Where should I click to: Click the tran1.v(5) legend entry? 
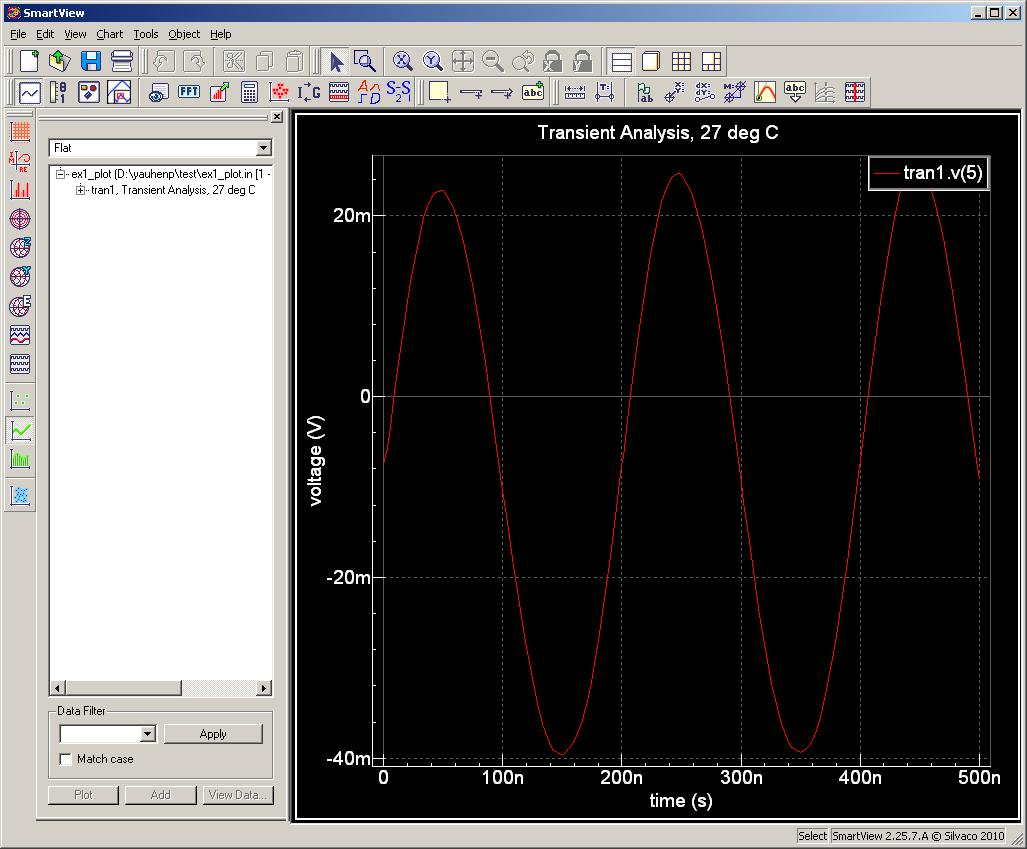(x=929, y=173)
